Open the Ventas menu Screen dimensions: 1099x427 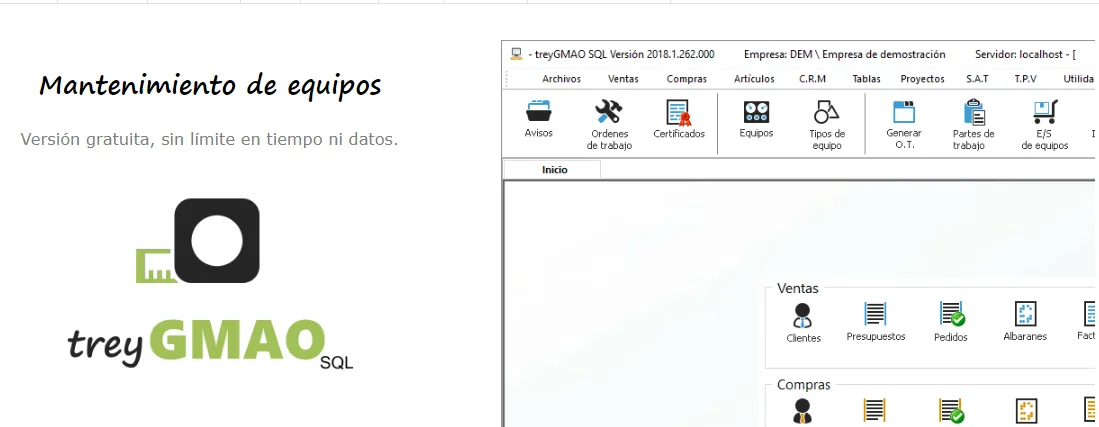point(623,79)
